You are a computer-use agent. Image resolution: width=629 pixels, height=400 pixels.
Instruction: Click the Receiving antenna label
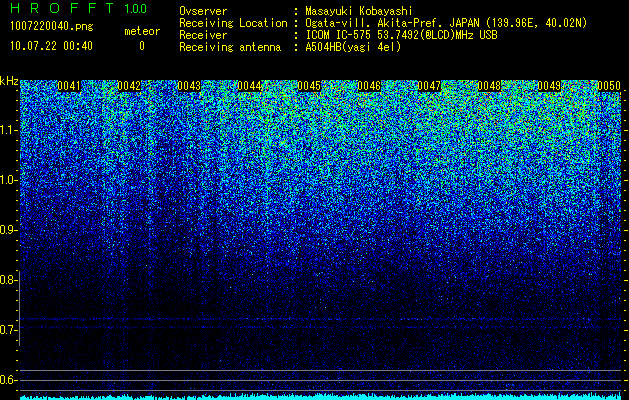point(230,47)
